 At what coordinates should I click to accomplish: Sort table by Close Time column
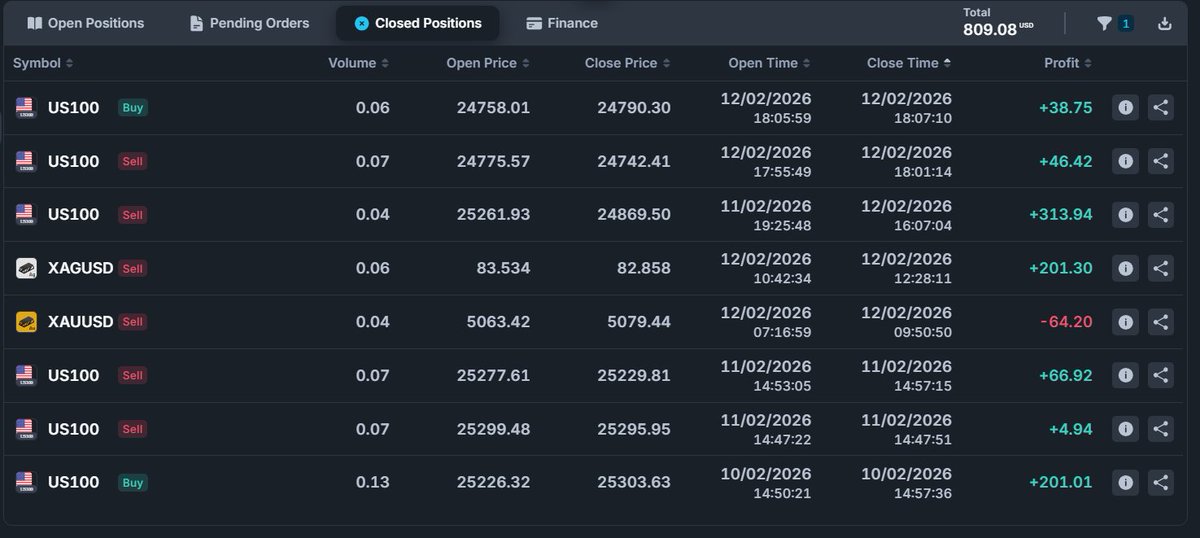pyautogui.click(x=909, y=63)
